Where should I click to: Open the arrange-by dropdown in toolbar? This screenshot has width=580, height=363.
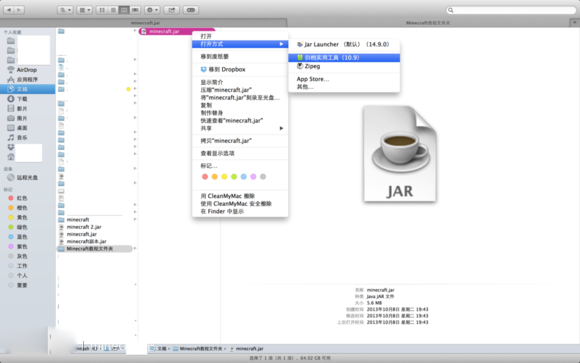(85, 10)
